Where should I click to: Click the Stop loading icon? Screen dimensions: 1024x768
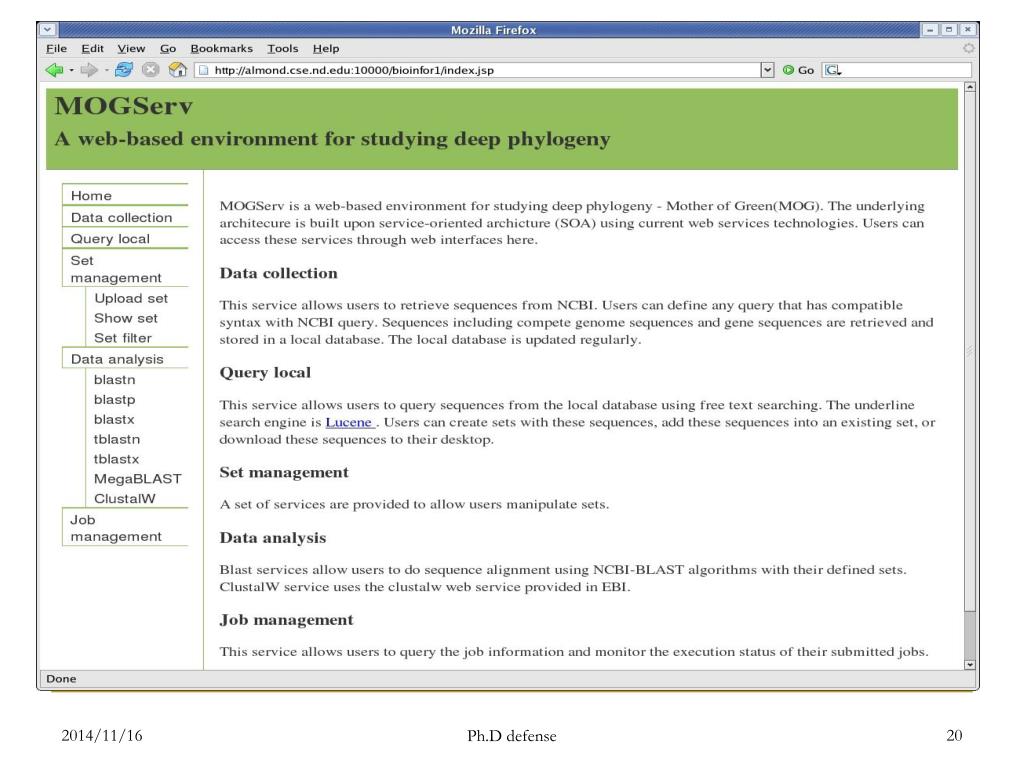[151, 70]
